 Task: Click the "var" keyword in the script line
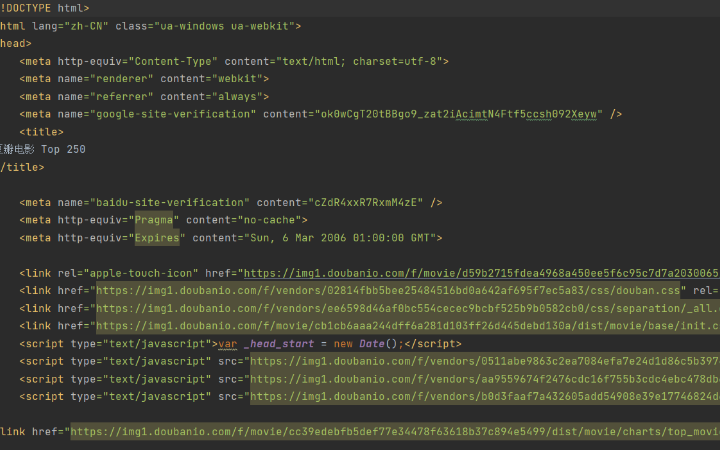[228, 344]
